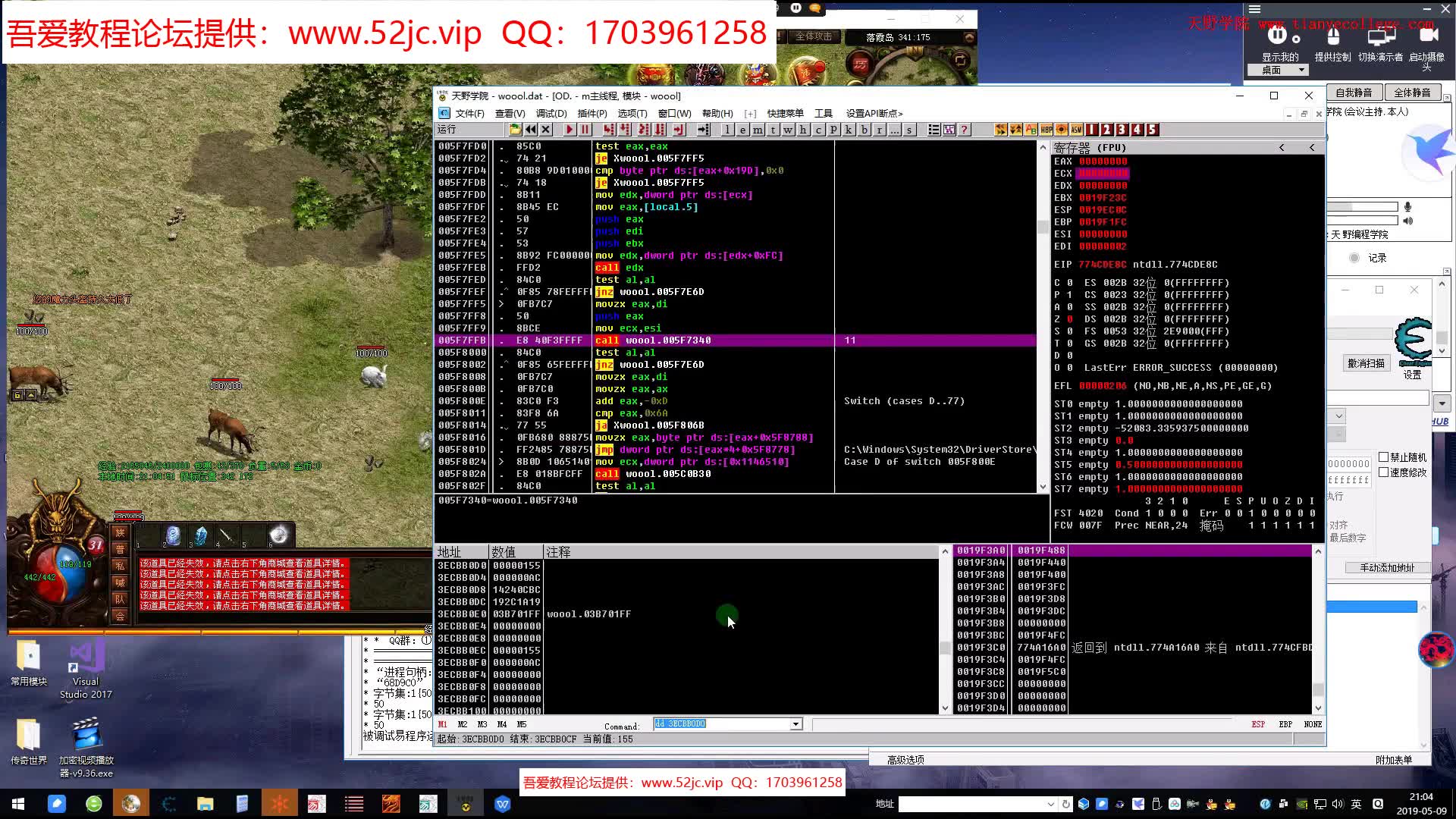Enable the 禁止随机 checkbox

(1384, 457)
